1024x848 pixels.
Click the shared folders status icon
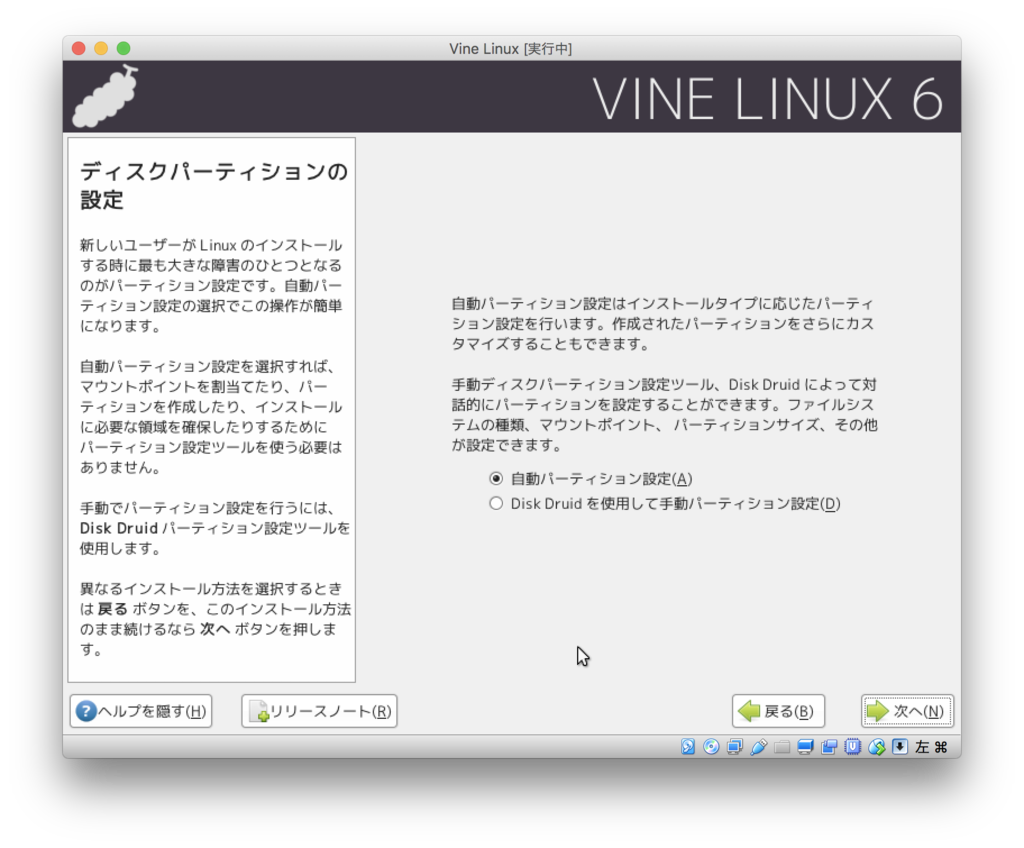[x=782, y=747]
